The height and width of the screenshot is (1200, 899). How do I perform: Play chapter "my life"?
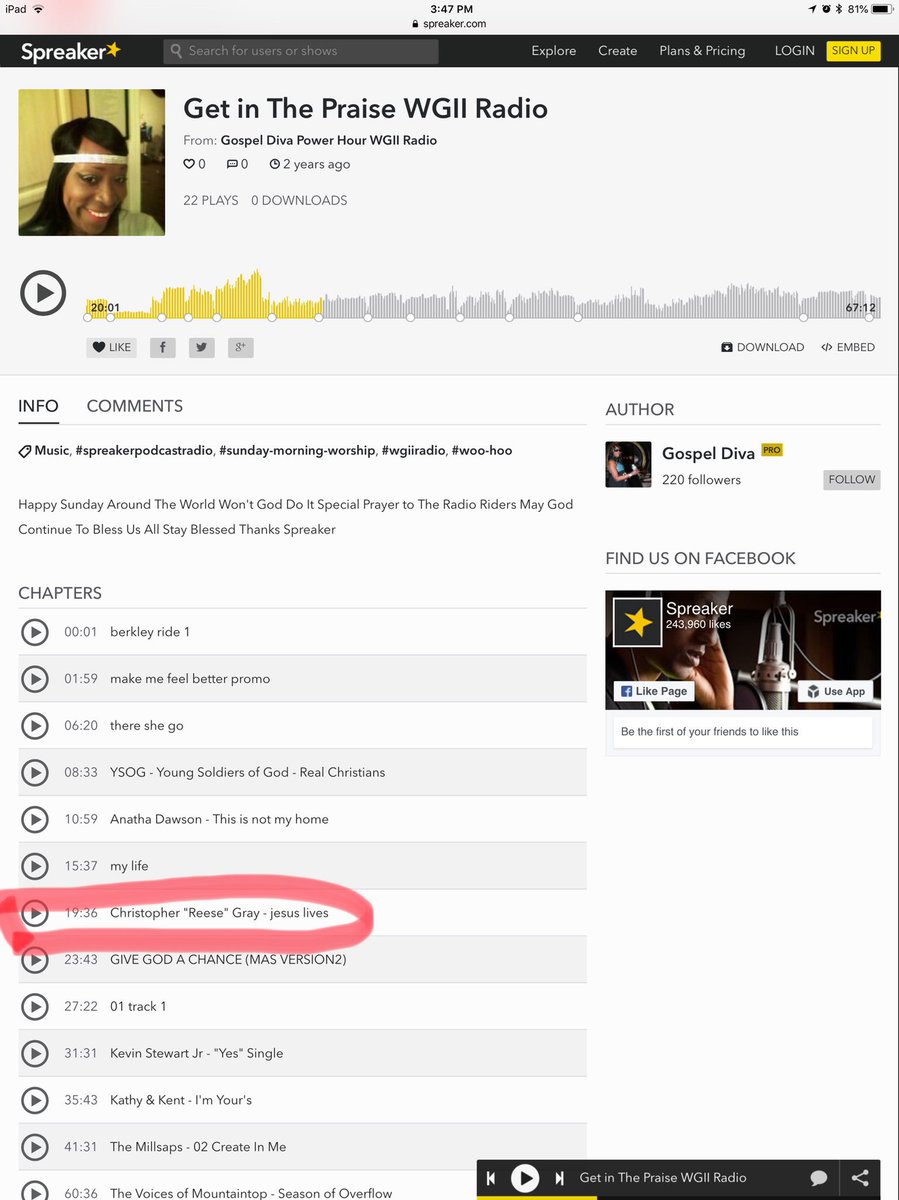[x=35, y=866]
